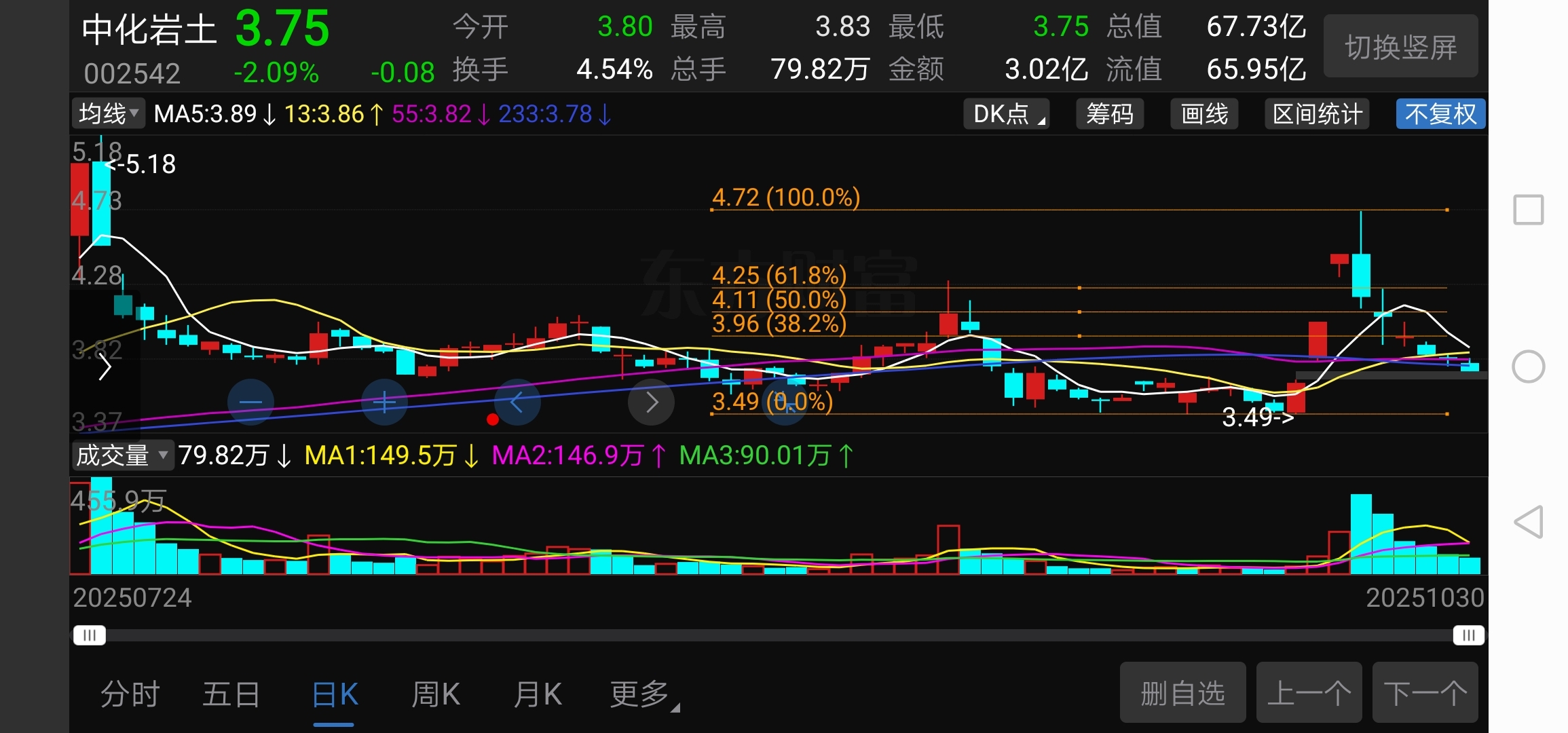Open 成交量 indicator dropdown
The width and height of the screenshot is (1568, 733).
click(x=122, y=455)
